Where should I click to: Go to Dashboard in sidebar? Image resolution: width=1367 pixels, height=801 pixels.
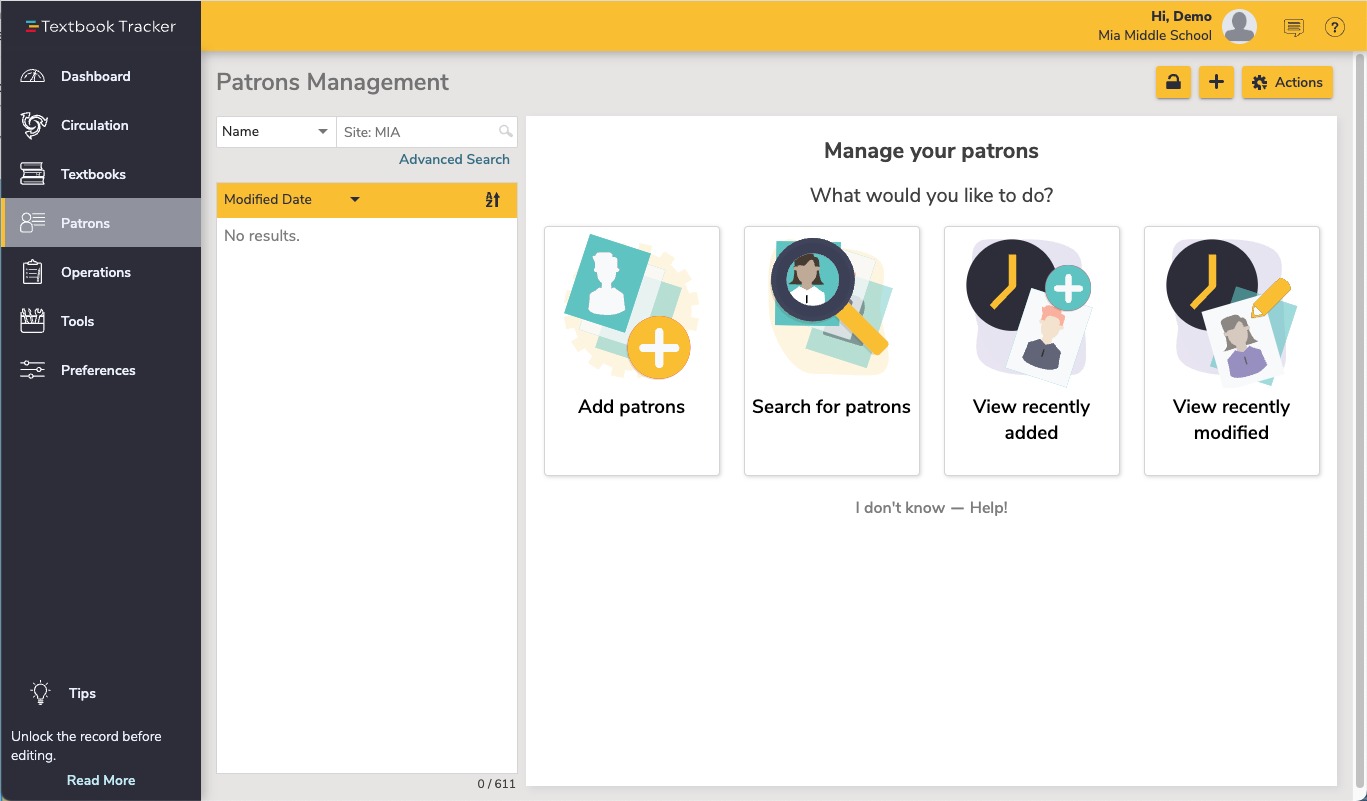point(95,77)
